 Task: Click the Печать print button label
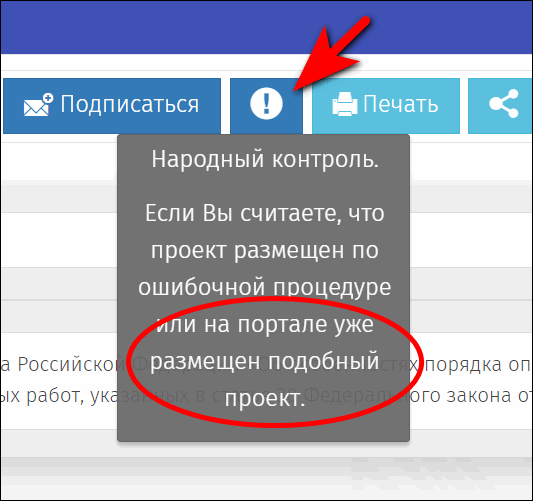click(400, 104)
